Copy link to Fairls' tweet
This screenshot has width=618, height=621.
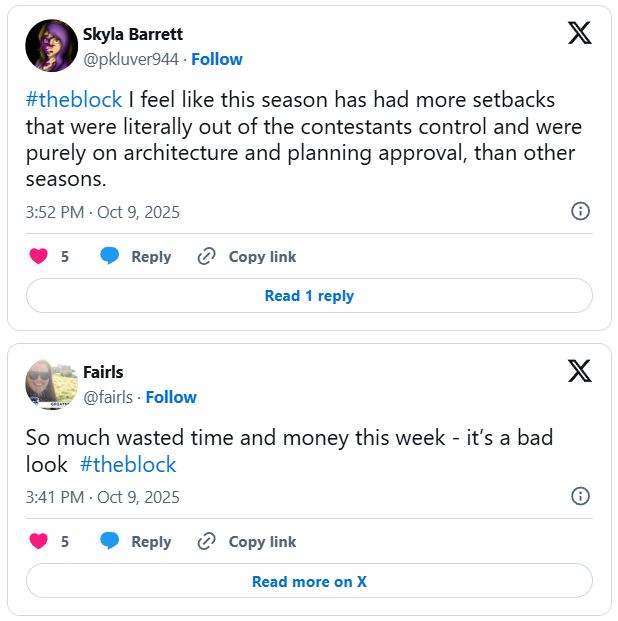(x=247, y=541)
